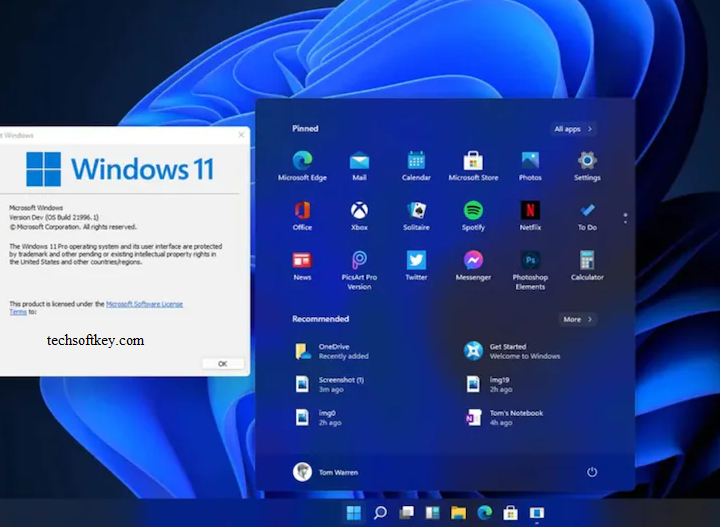Image resolution: width=720 pixels, height=527 pixels.
Task: Click OK in About Windows dialog
Action: click(x=223, y=364)
